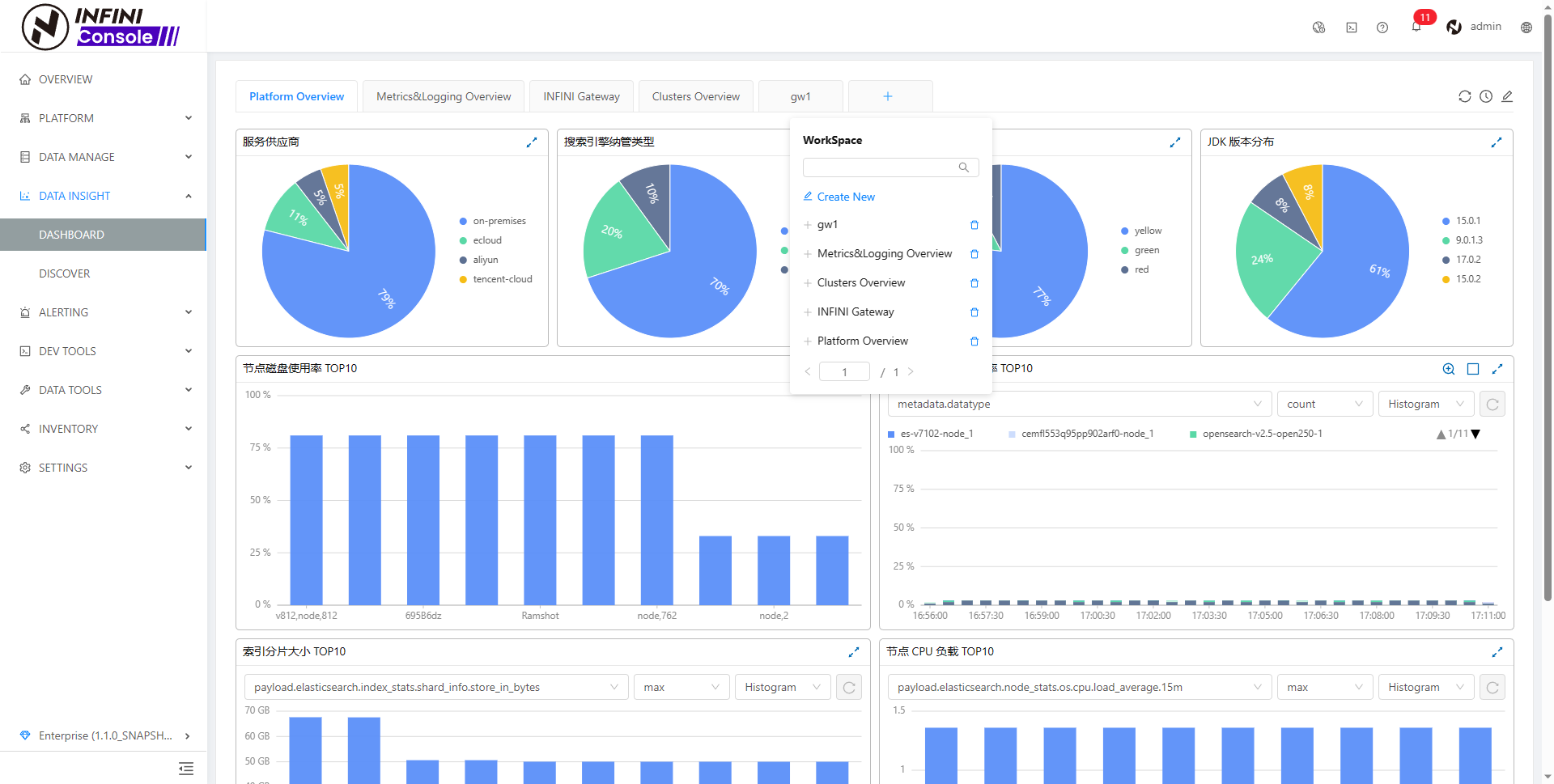Open the help question mark icon
The width and height of the screenshot is (1554, 784).
pos(1382,28)
